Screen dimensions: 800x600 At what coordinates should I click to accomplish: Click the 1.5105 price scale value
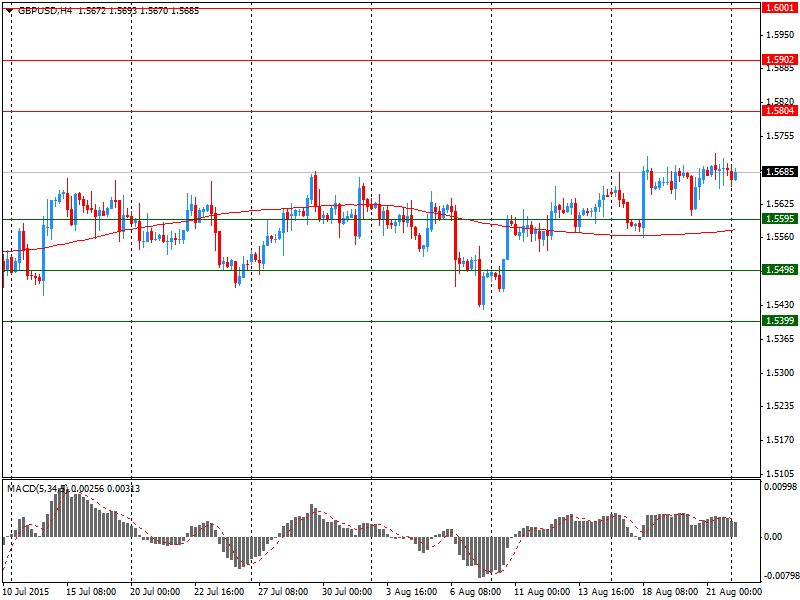(x=780, y=473)
